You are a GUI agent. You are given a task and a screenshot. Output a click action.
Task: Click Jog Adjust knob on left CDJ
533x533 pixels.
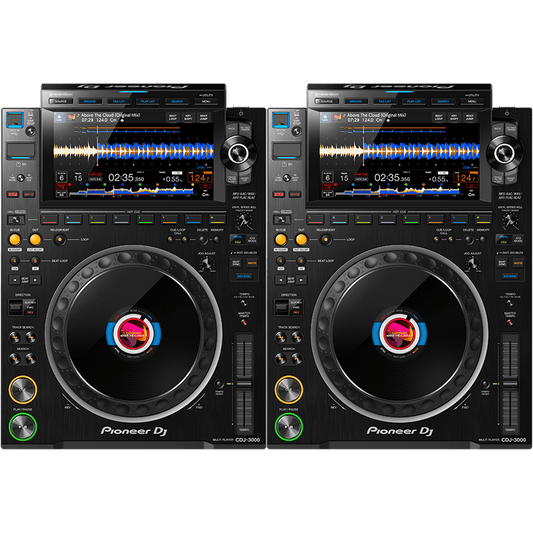tap(206, 263)
